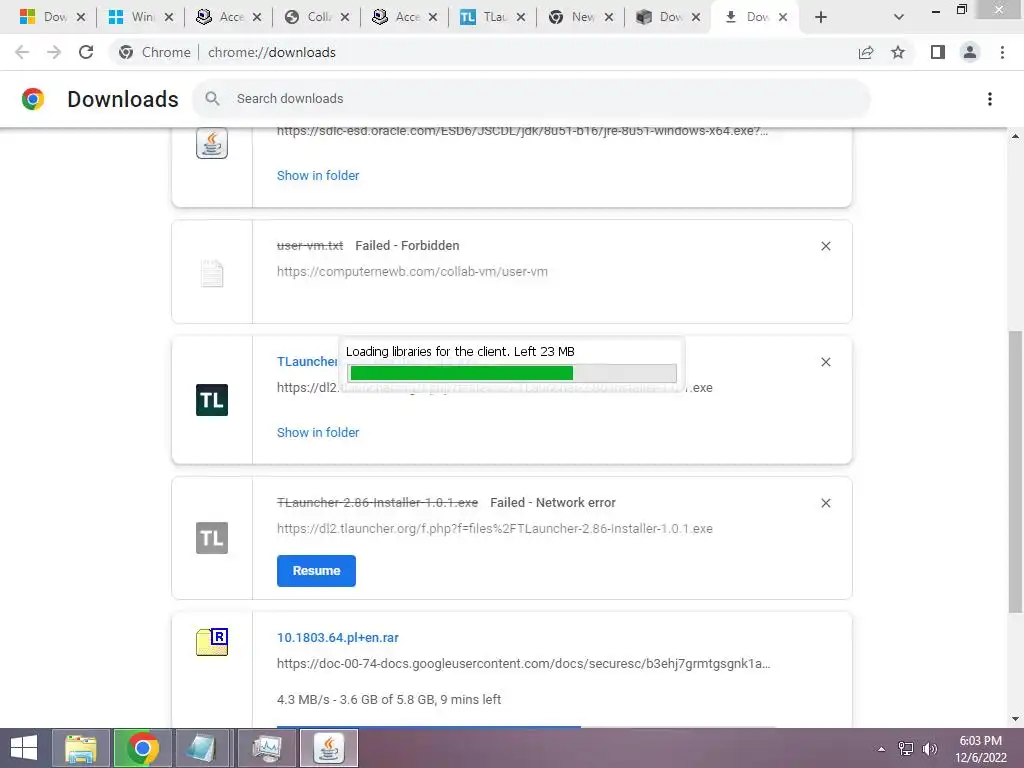This screenshot has width=1024, height=768.
Task: Open a new tab with the plus button
Action: pyautogui.click(x=821, y=17)
